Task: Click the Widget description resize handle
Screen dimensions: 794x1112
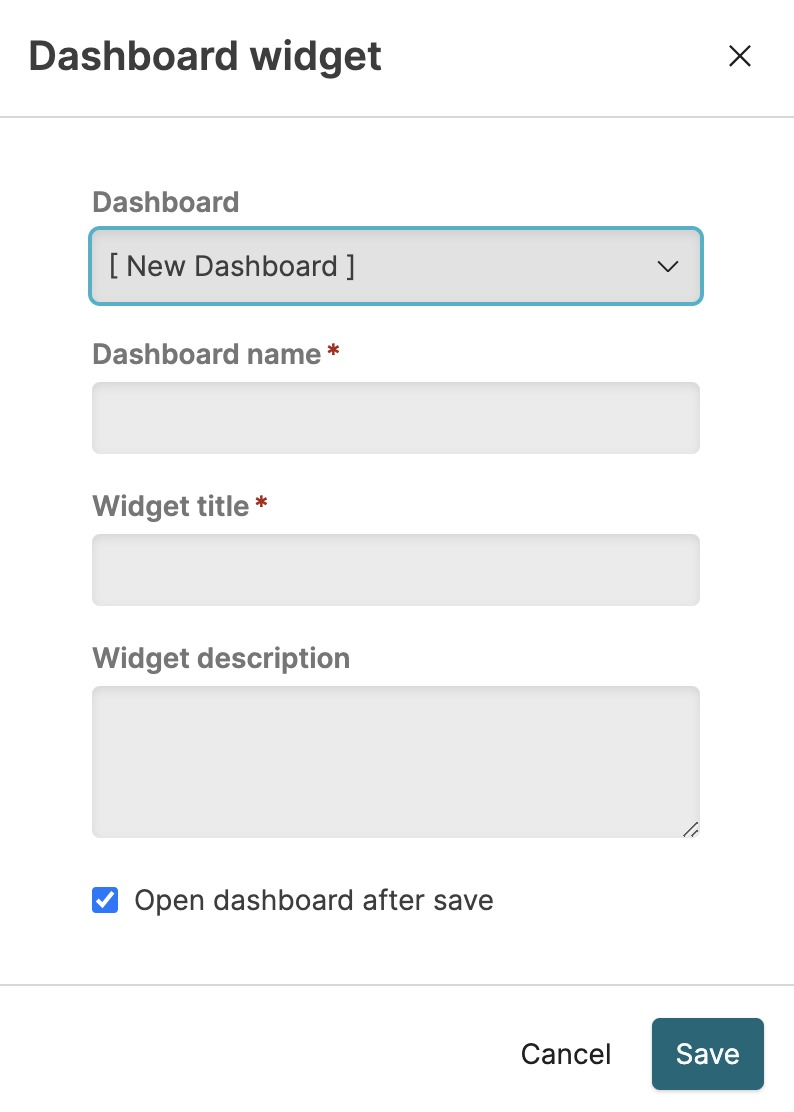Action: coord(690,829)
